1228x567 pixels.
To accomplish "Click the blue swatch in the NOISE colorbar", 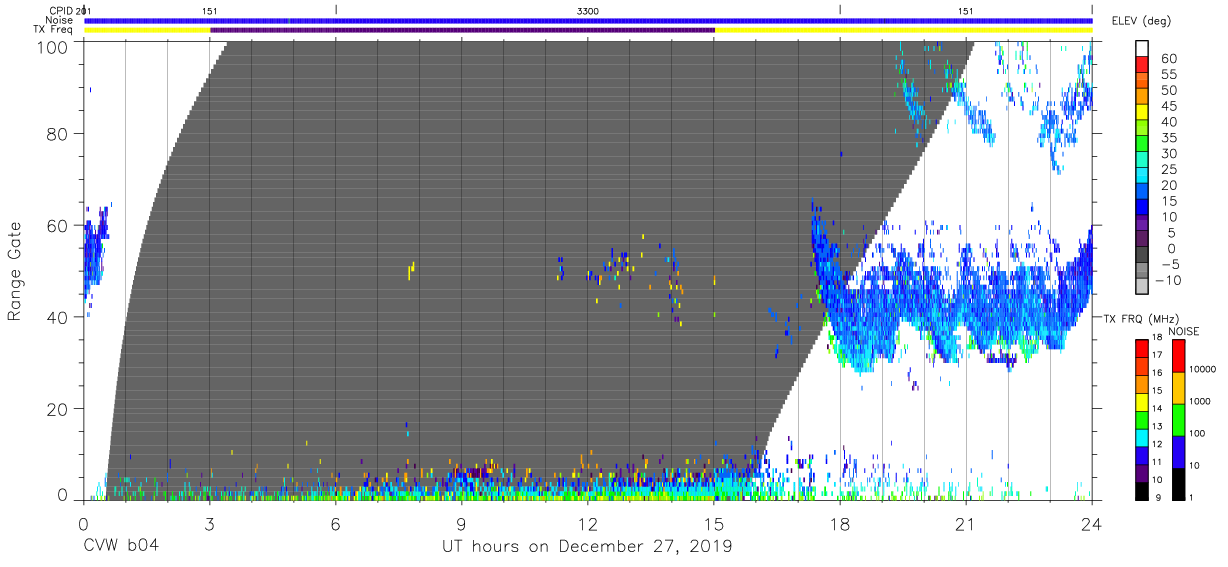I will [1178, 452].
